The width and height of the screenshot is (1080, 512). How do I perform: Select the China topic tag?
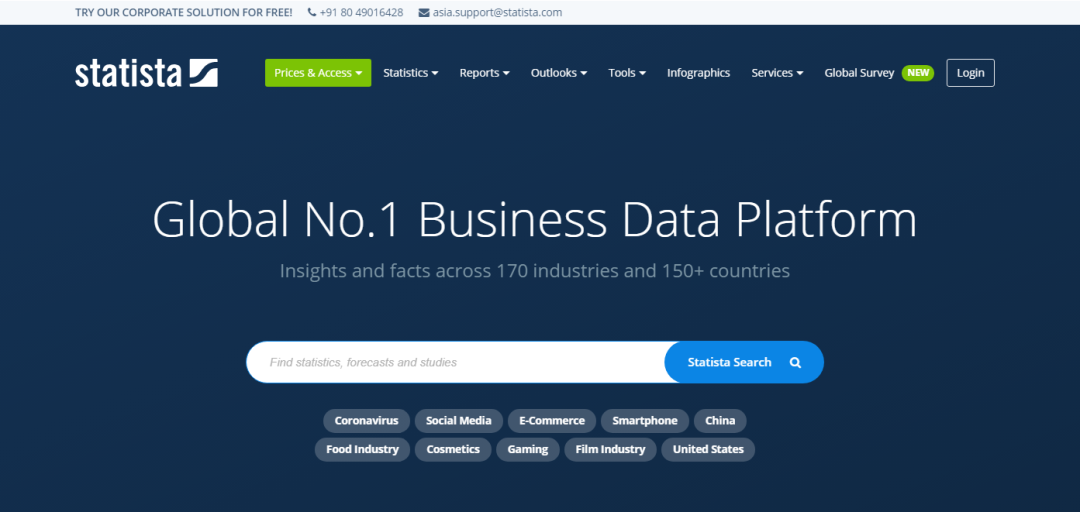[720, 420]
